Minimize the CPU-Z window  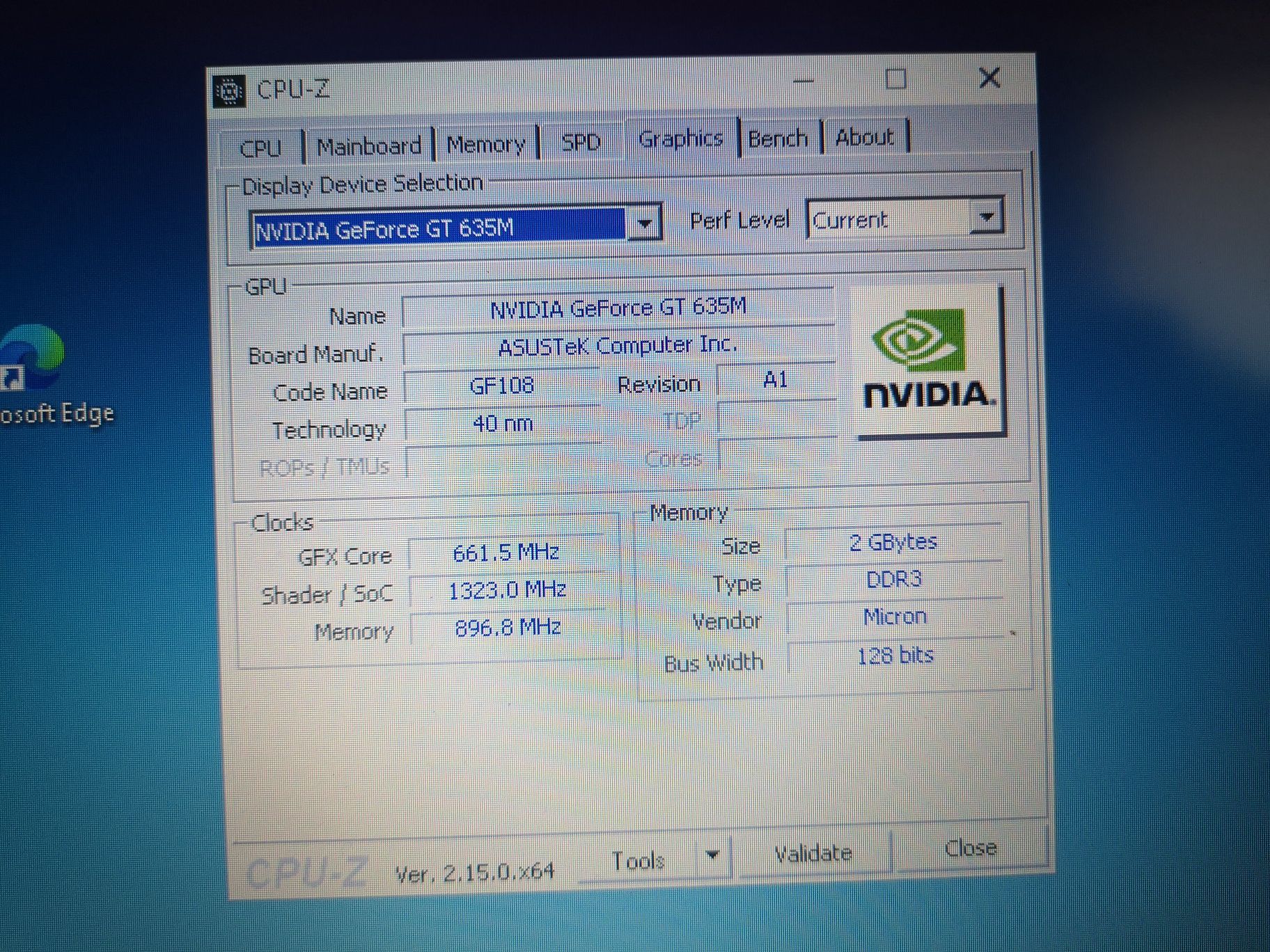[803, 81]
